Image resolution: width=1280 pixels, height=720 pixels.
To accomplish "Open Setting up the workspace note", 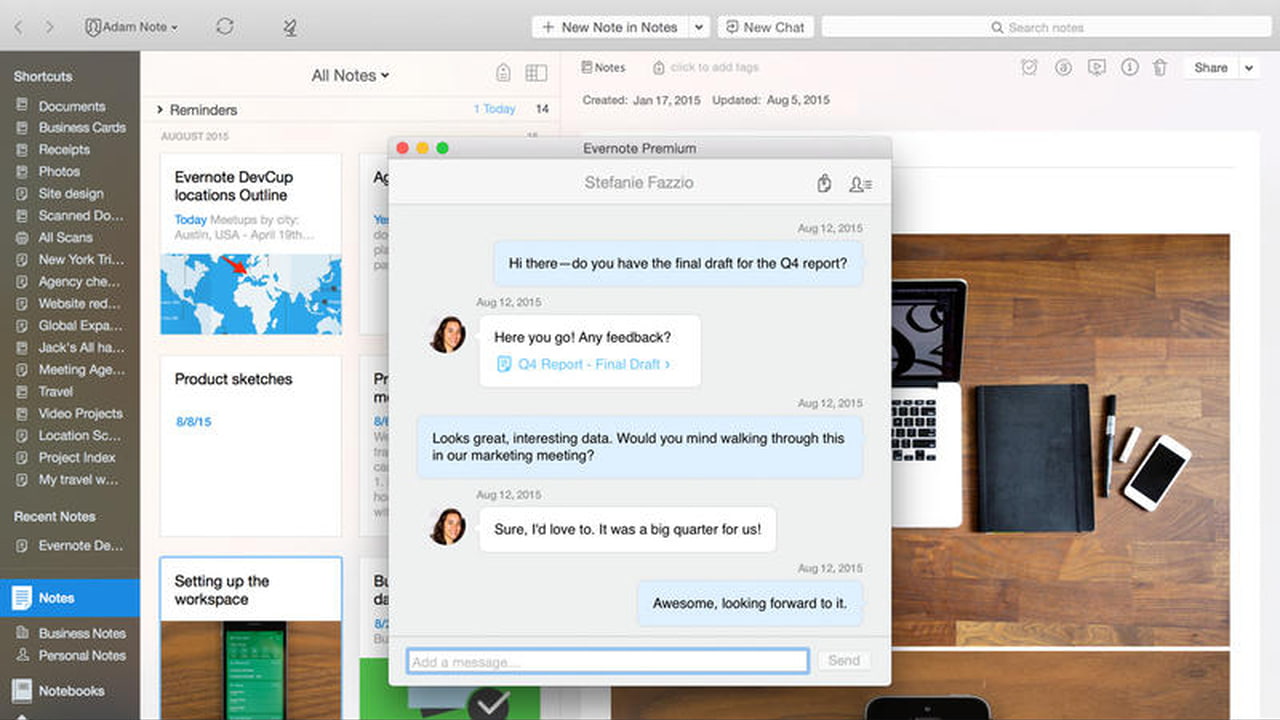I will tap(251, 638).
